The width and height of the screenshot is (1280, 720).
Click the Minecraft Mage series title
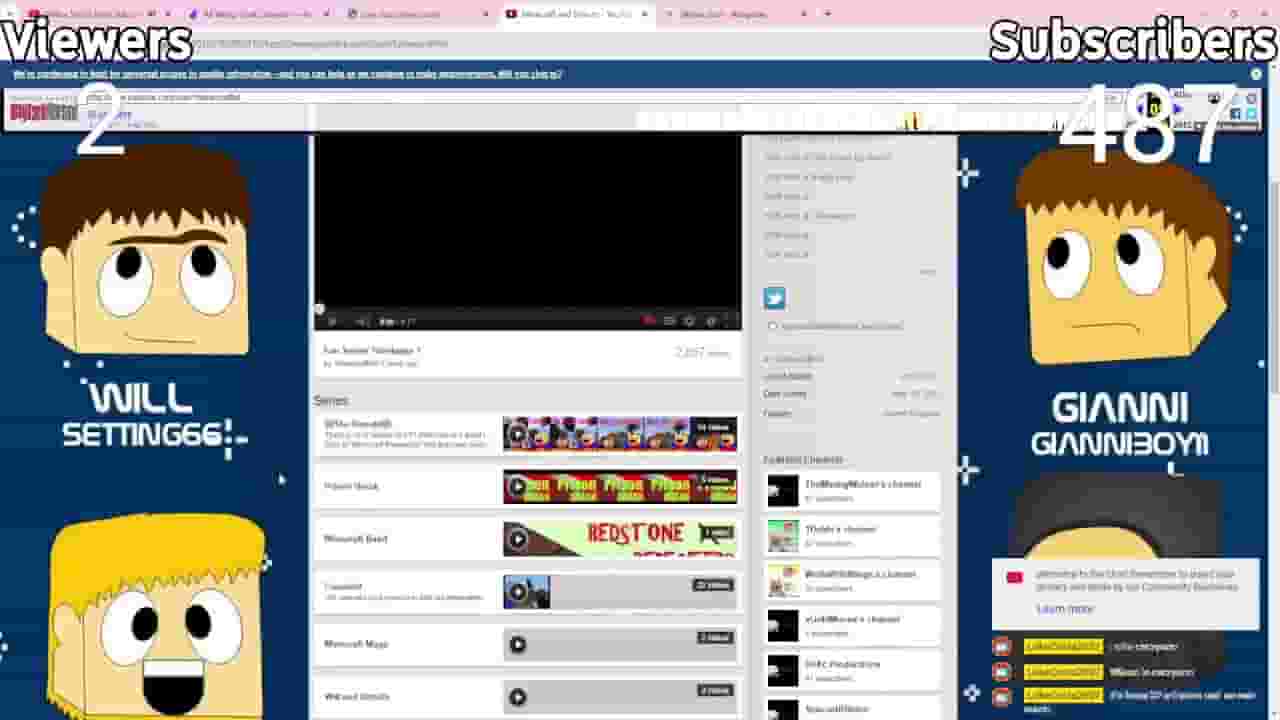point(356,644)
